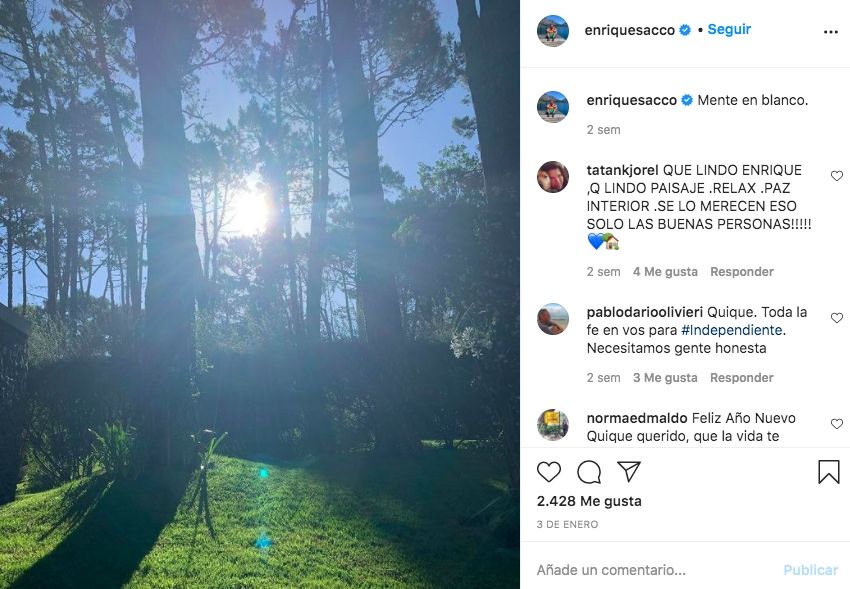Click the sunlit forest photo
The height and width of the screenshot is (589, 850).
tap(260, 294)
